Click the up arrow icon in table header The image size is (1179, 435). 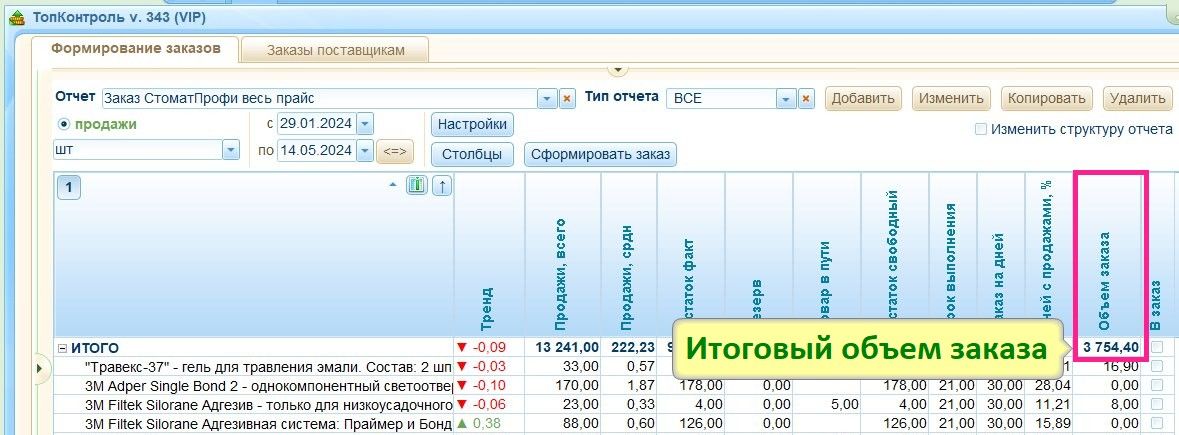[x=442, y=185]
